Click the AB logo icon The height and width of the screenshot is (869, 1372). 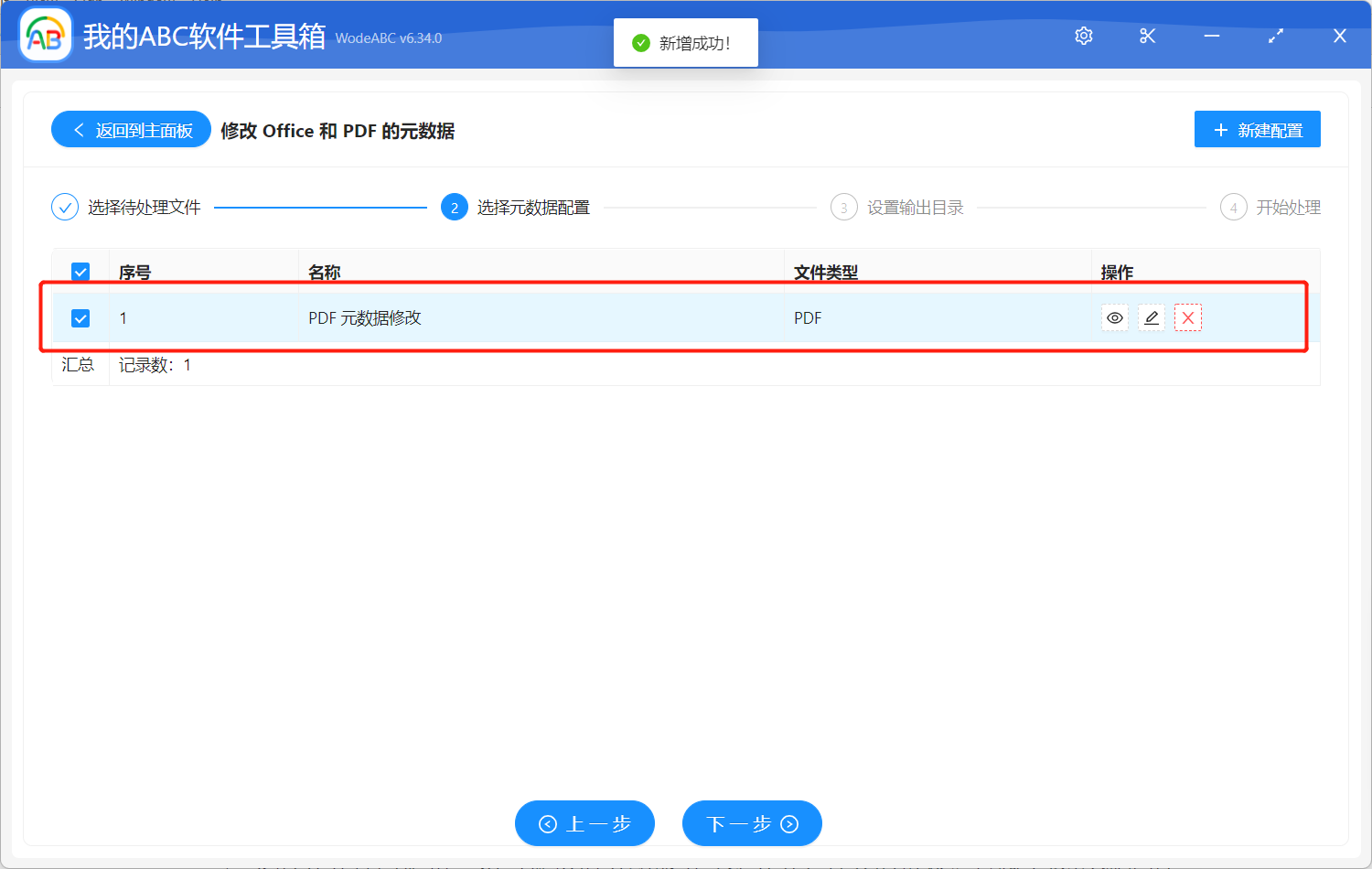point(45,36)
